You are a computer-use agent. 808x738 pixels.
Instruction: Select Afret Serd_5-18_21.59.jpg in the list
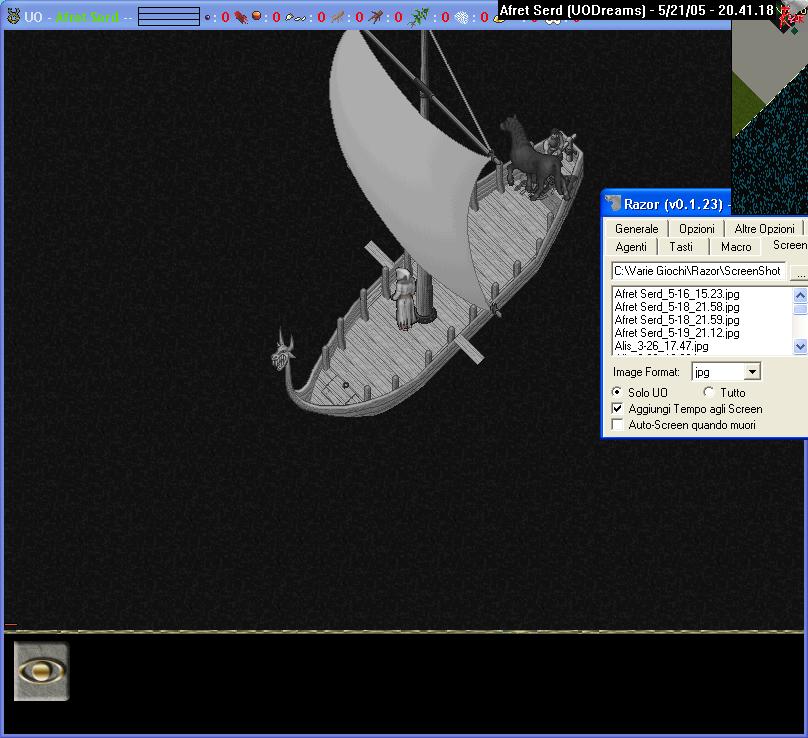click(x=677, y=320)
